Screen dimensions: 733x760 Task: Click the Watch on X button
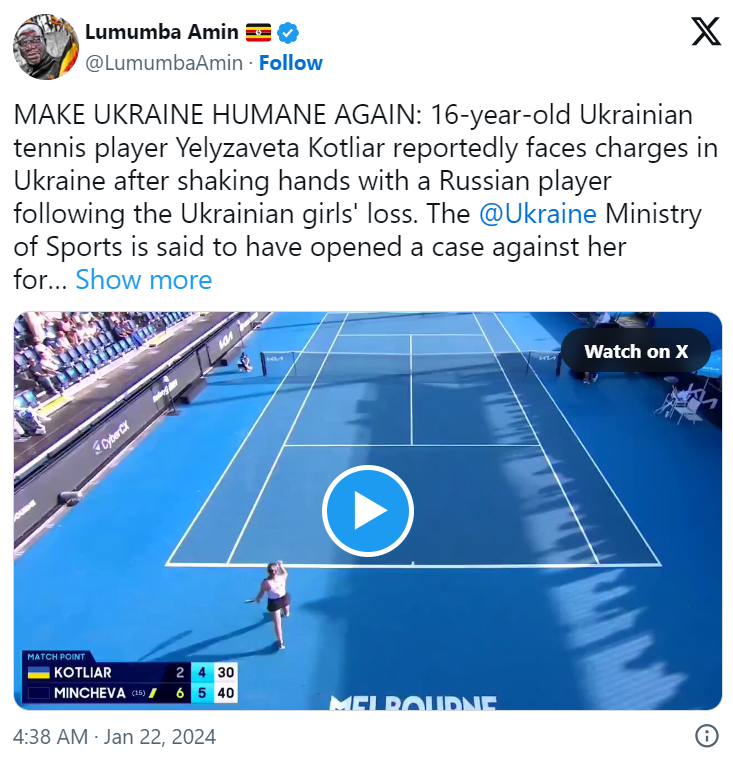636,351
